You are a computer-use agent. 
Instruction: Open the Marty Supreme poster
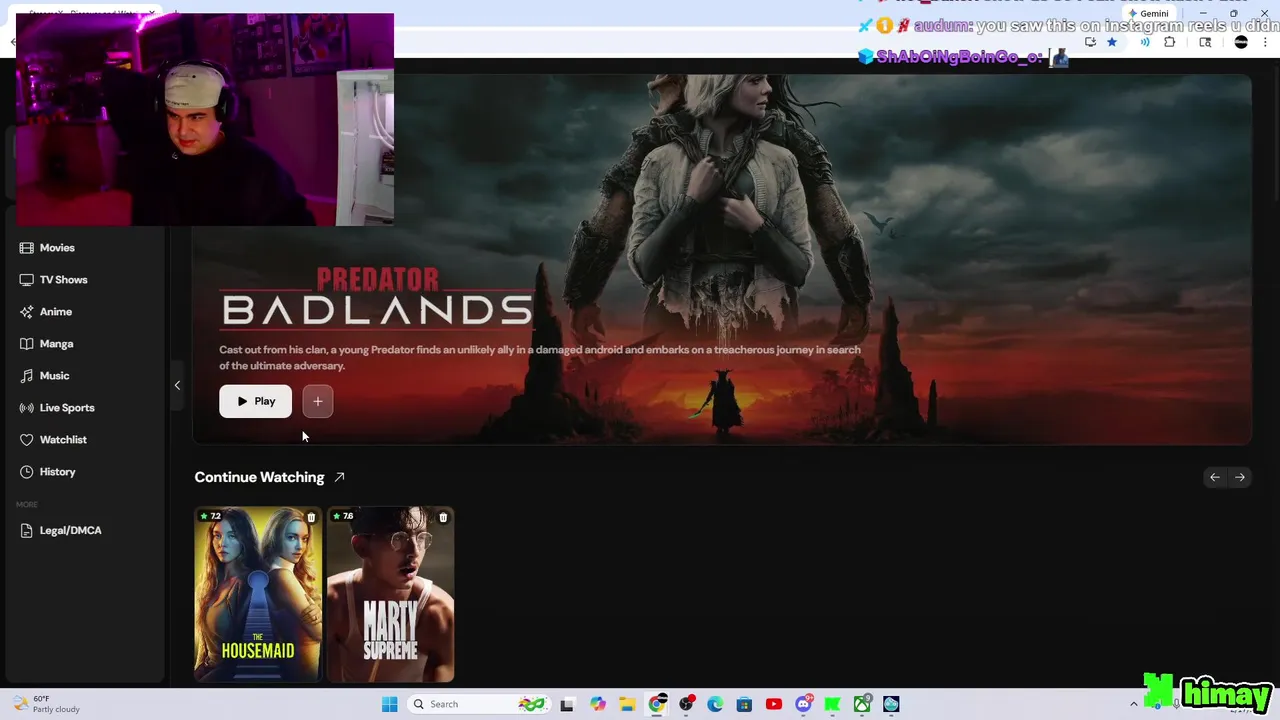[390, 595]
